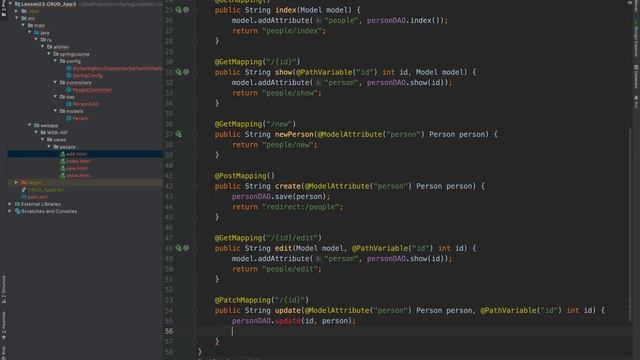Click line number 56 in the gutter

click(x=169, y=331)
